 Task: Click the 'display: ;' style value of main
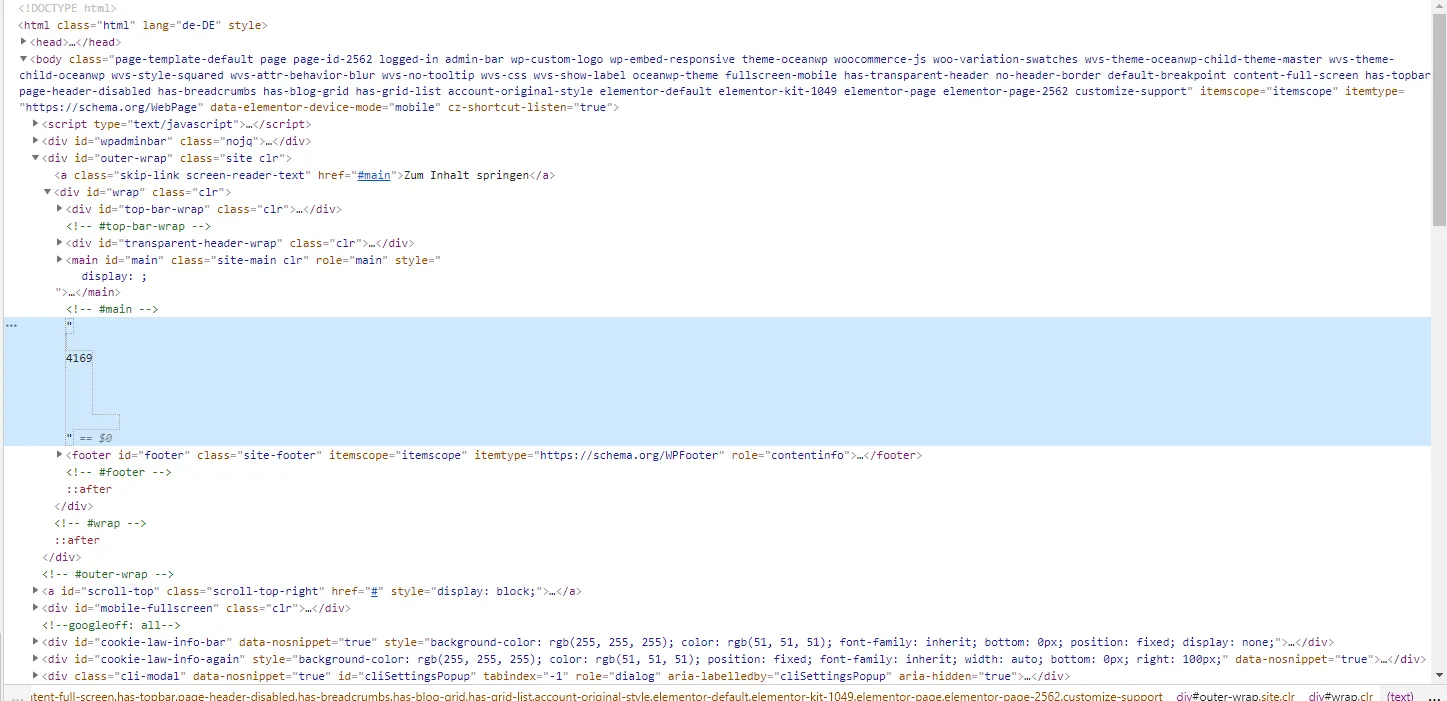pyautogui.click(x=114, y=276)
